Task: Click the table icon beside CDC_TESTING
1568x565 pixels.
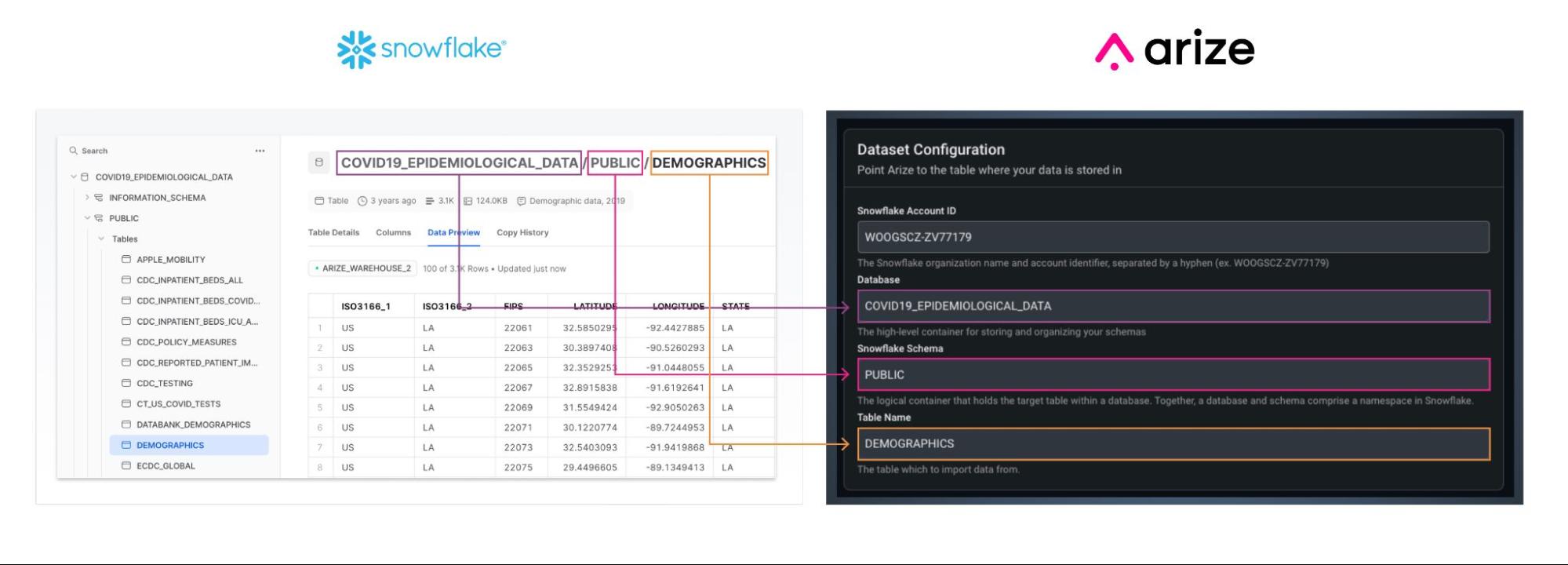Action: [126, 383]
